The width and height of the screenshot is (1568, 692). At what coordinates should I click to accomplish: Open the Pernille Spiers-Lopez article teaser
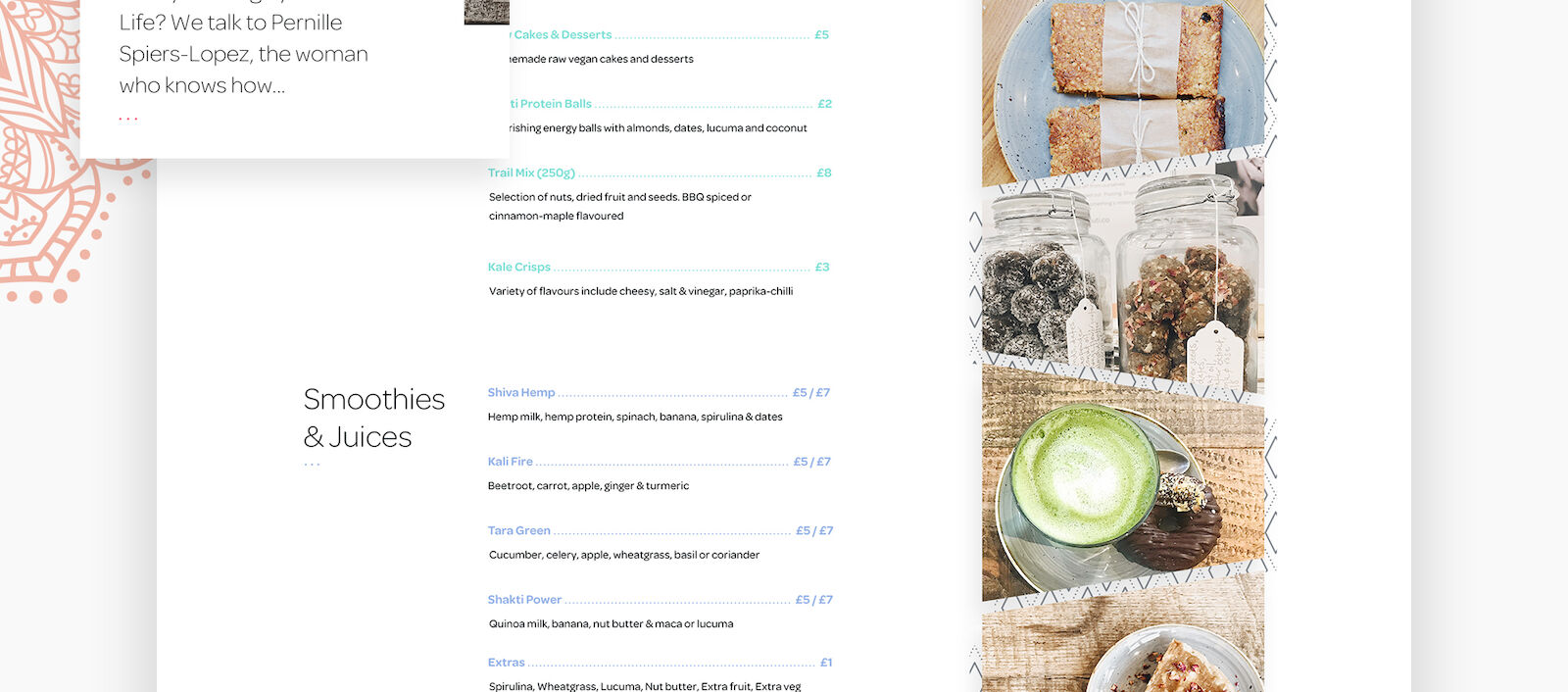tap(243, 54)
